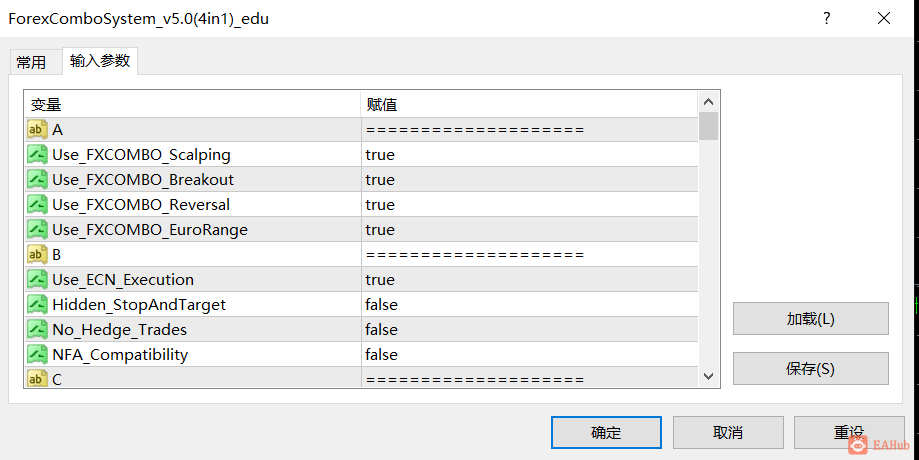Image resolution: width=919 pixels, height=460 pixels.
Task: Click the 加载(L) load button
Action: point(811,319)
